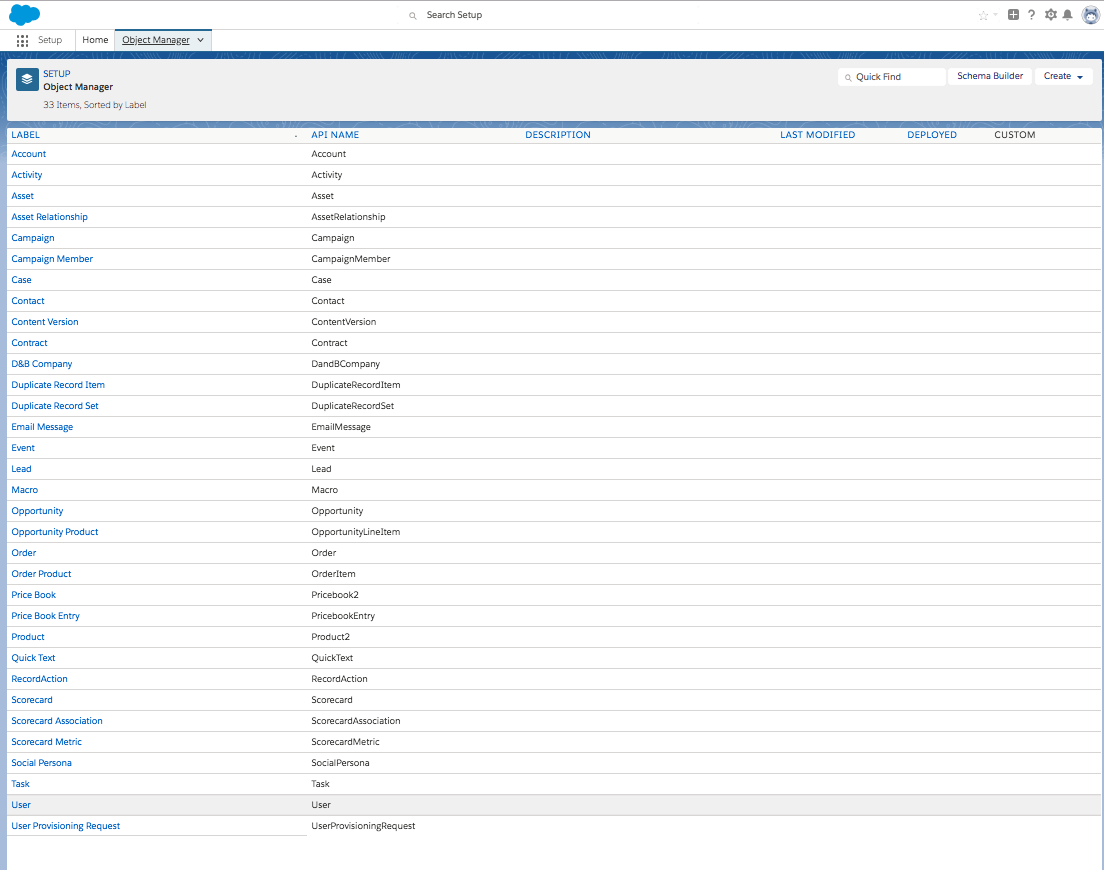Open the setup gear icon menu
The image size is (1104, 870).
[x=1050, y=15]
